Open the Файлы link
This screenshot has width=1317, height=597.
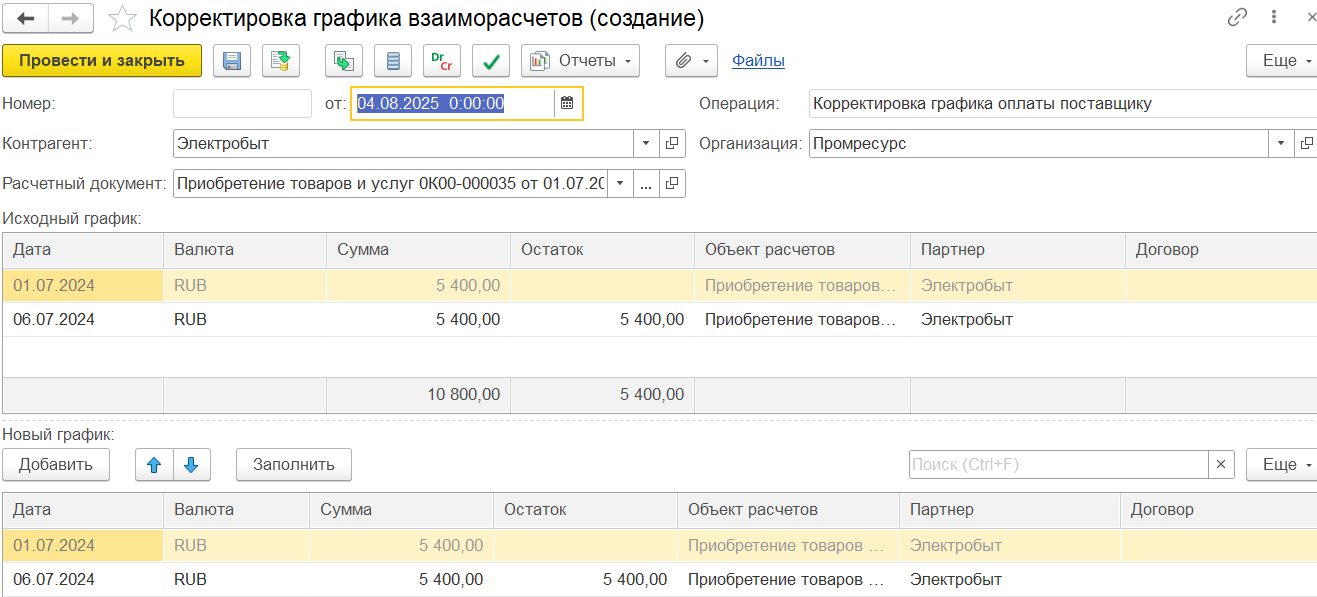(758, 61)
